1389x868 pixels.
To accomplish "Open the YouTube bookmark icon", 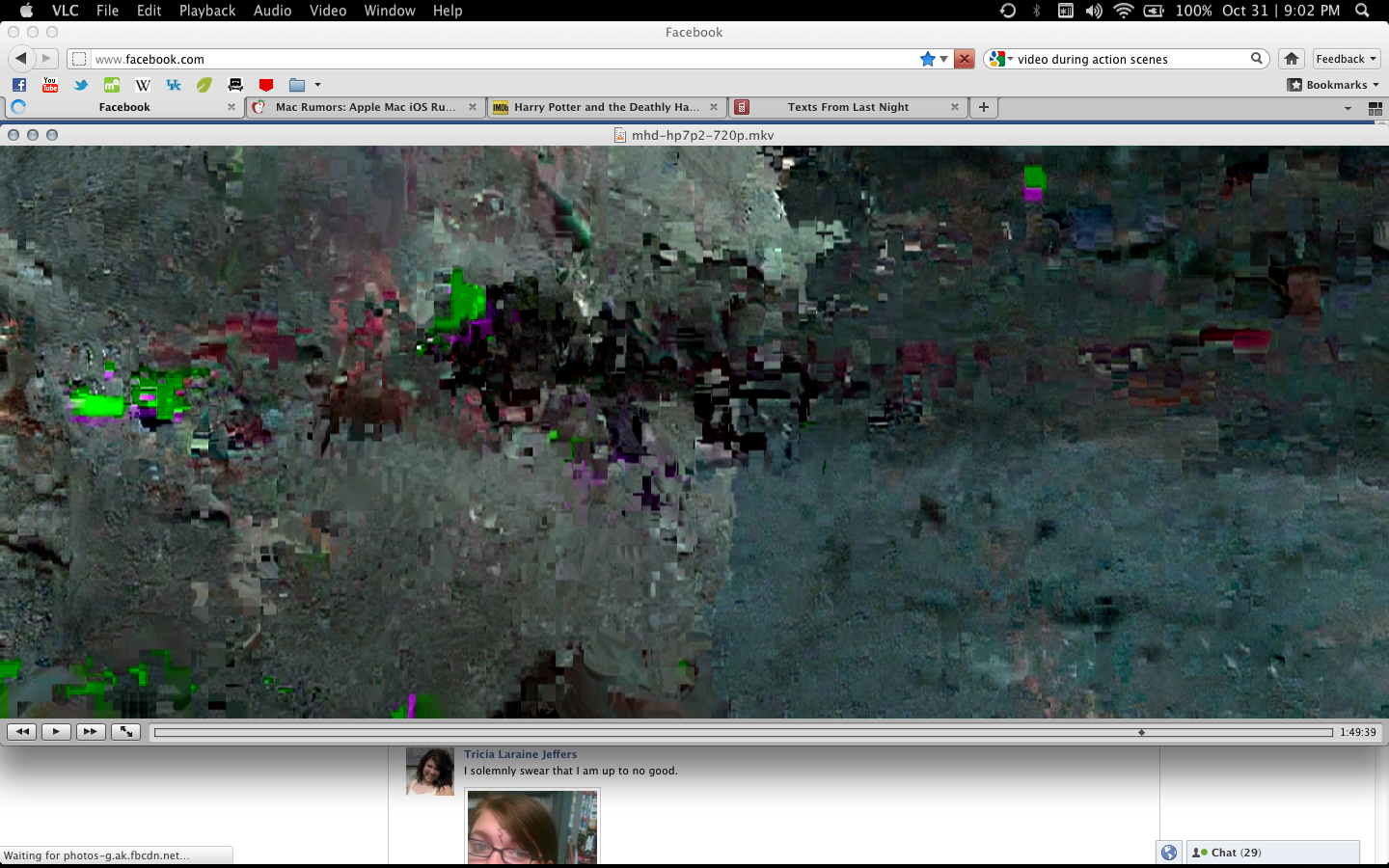I will click(x=50, y=85).
